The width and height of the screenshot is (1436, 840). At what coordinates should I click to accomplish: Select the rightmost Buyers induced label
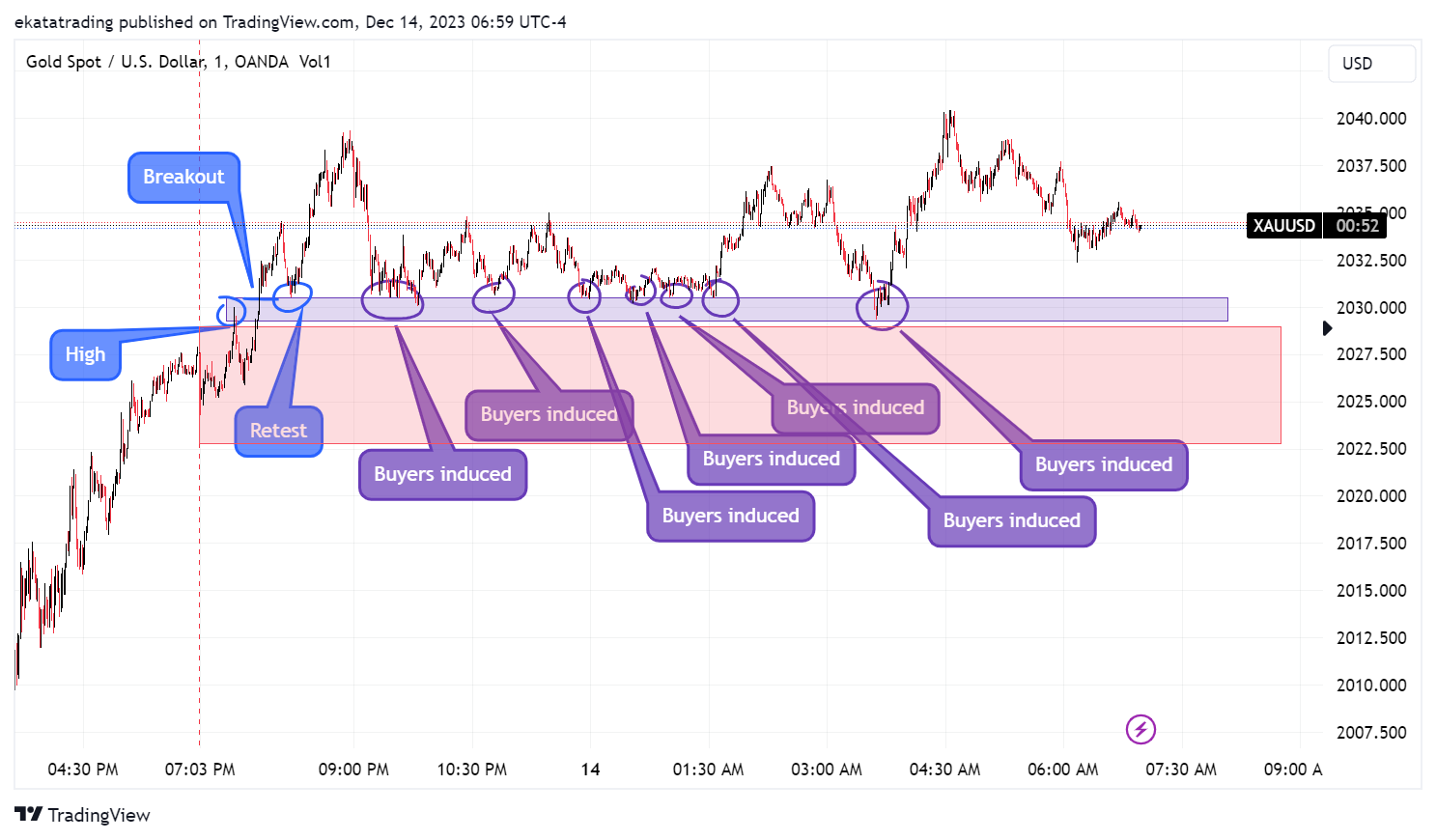tap(1104, 465)
